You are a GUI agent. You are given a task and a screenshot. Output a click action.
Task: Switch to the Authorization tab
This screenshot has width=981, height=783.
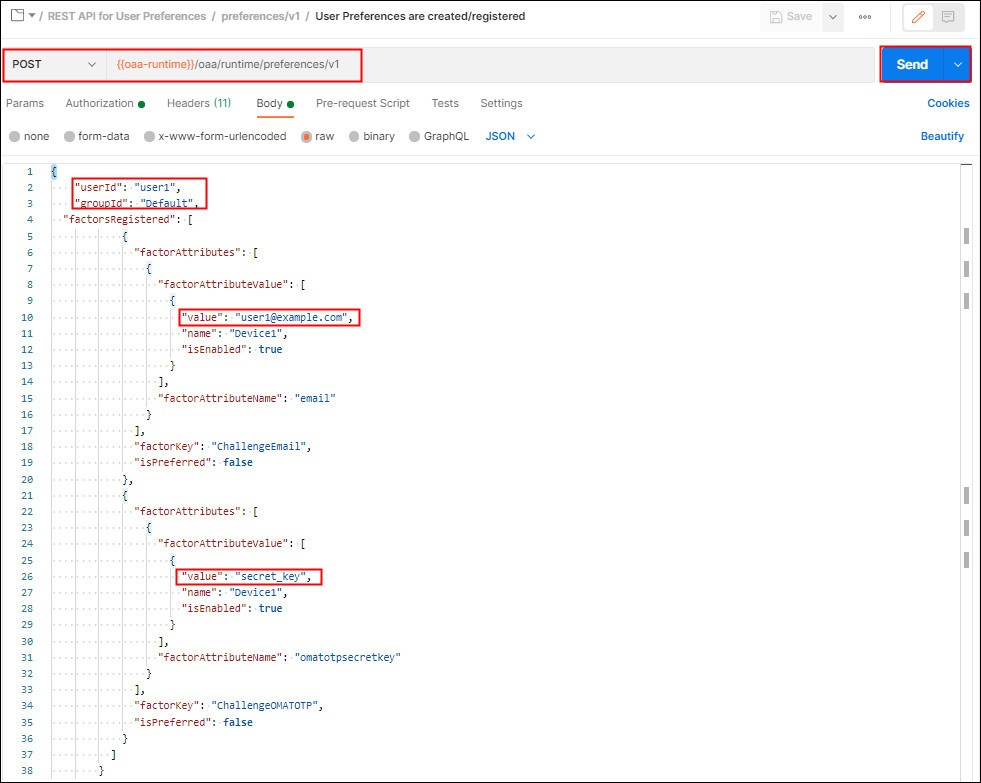[x=105, y=103]
